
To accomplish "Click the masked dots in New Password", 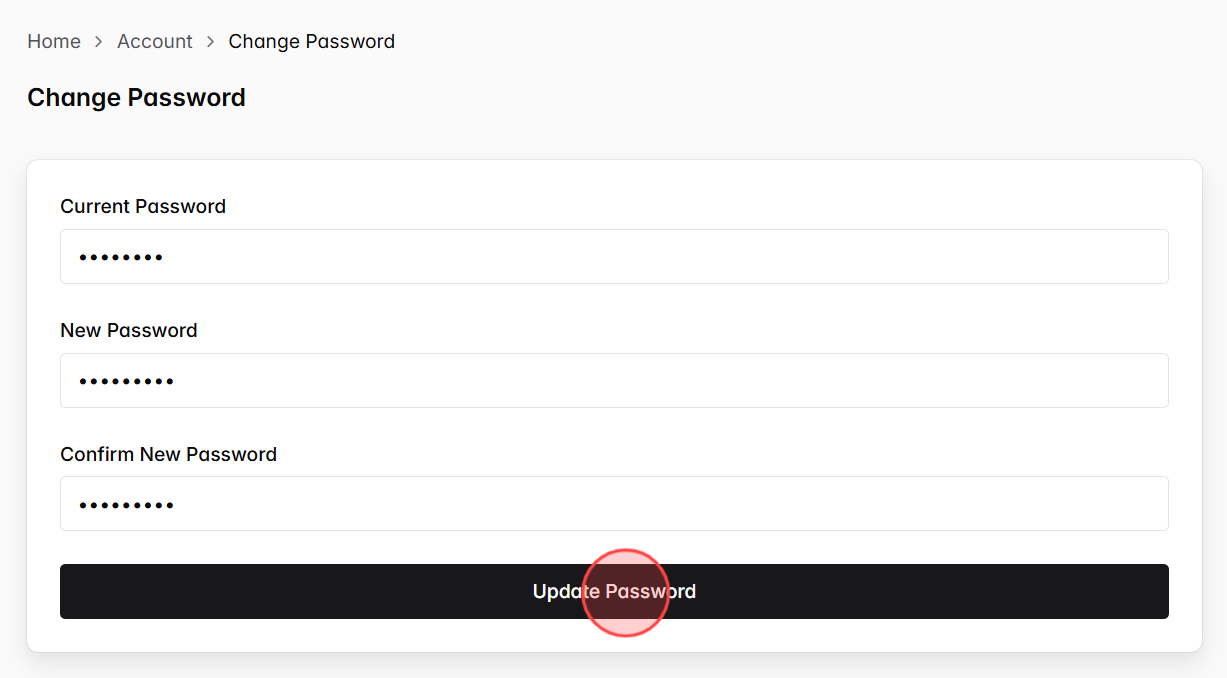I will 126,380.
